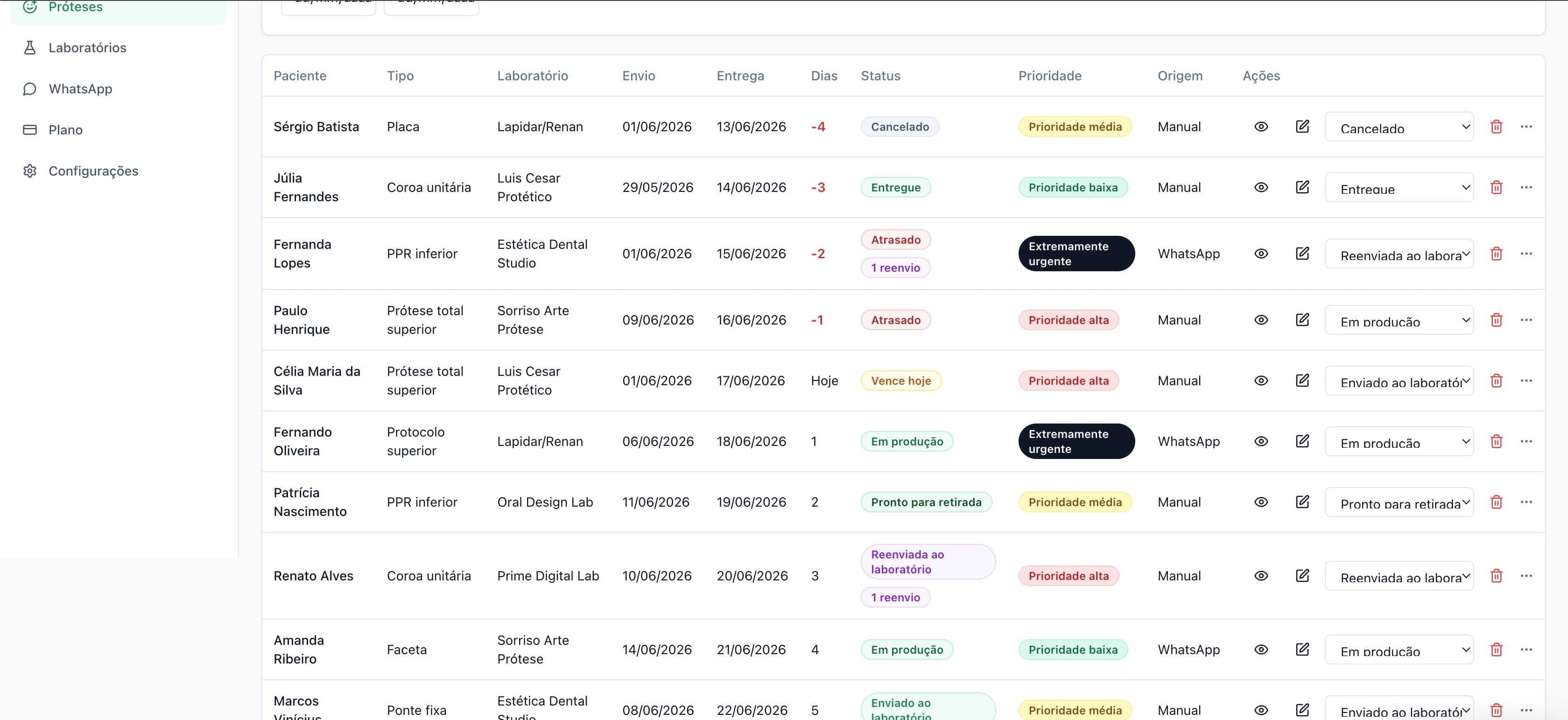Open Renato Alves' Reenviada status dropdown

pyautogui.click(x=1399, y=576)
